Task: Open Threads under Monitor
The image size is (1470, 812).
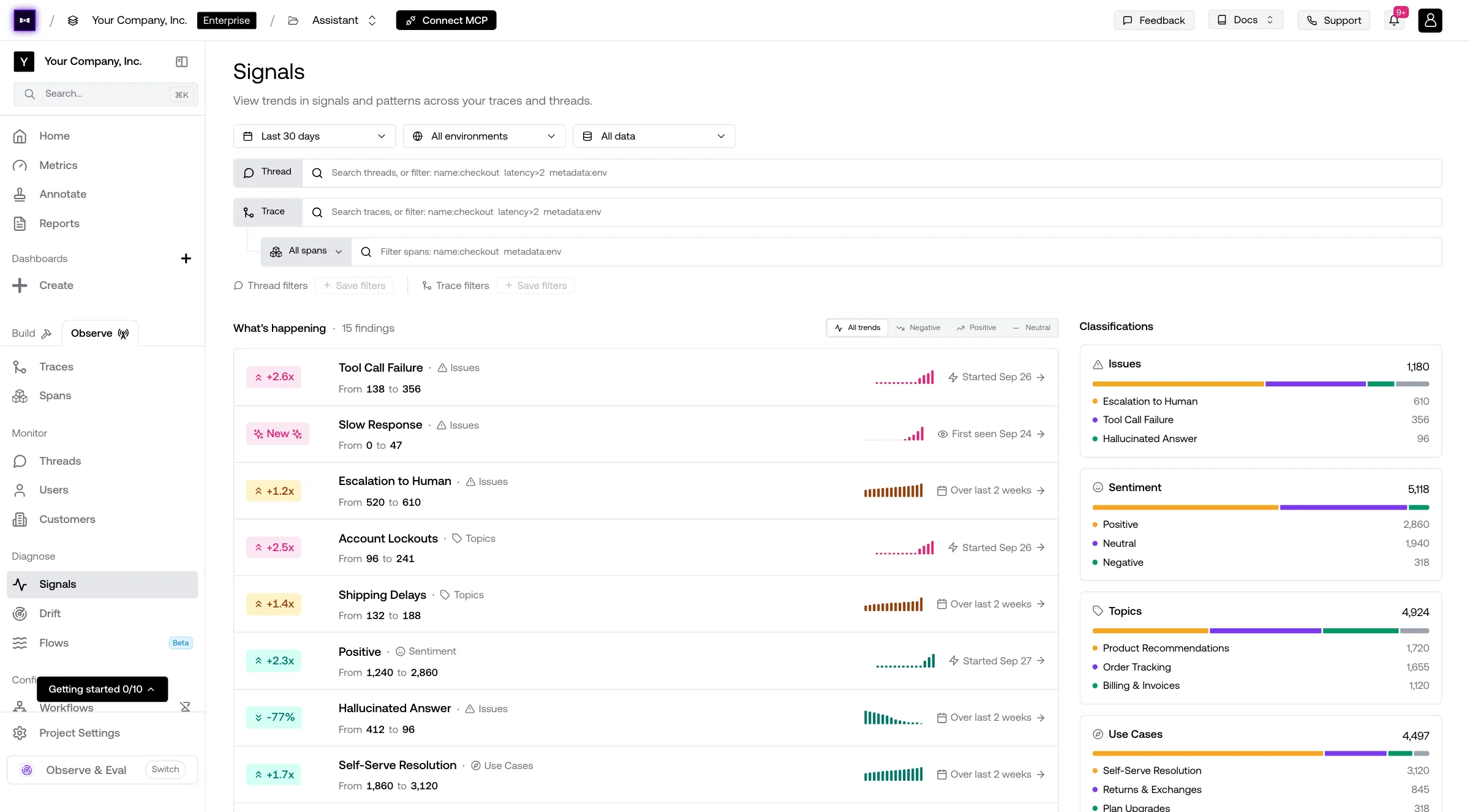Action: (102, 461)
